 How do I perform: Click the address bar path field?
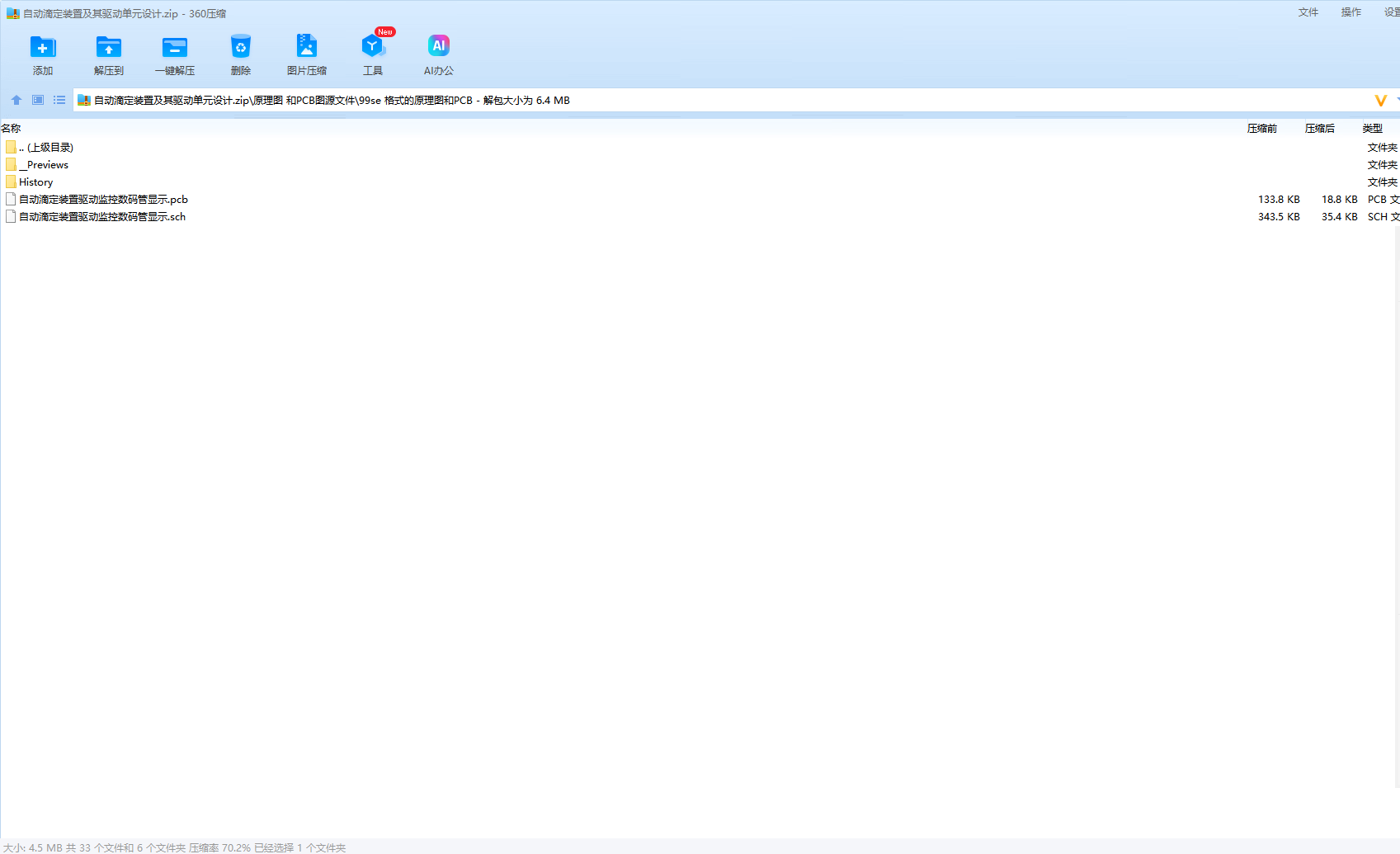click(x=742, y=101)
